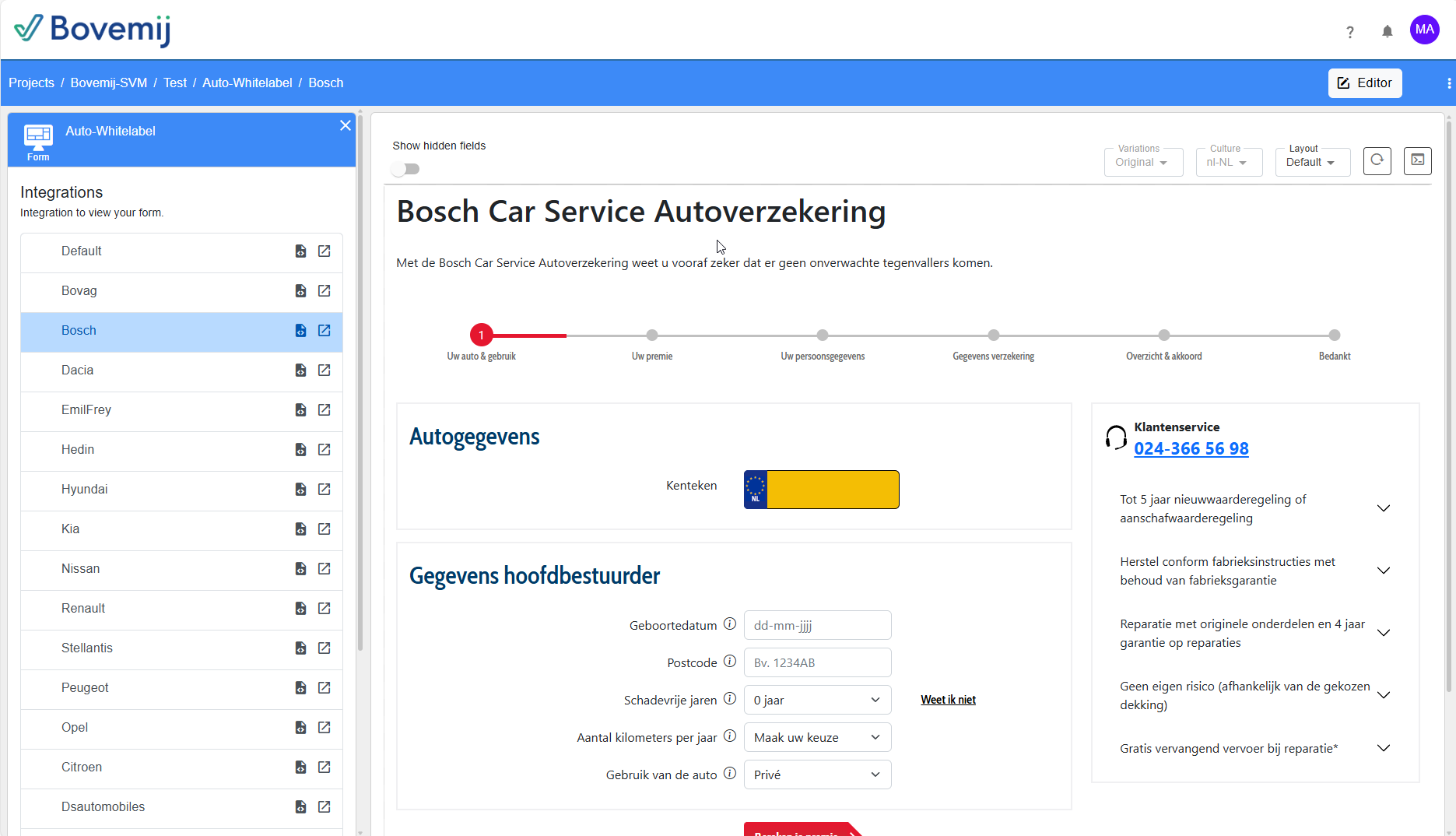Click info icon next to Postcode
The width and height of the screenshot is (1456, 836).
click(x=730, y=661)
